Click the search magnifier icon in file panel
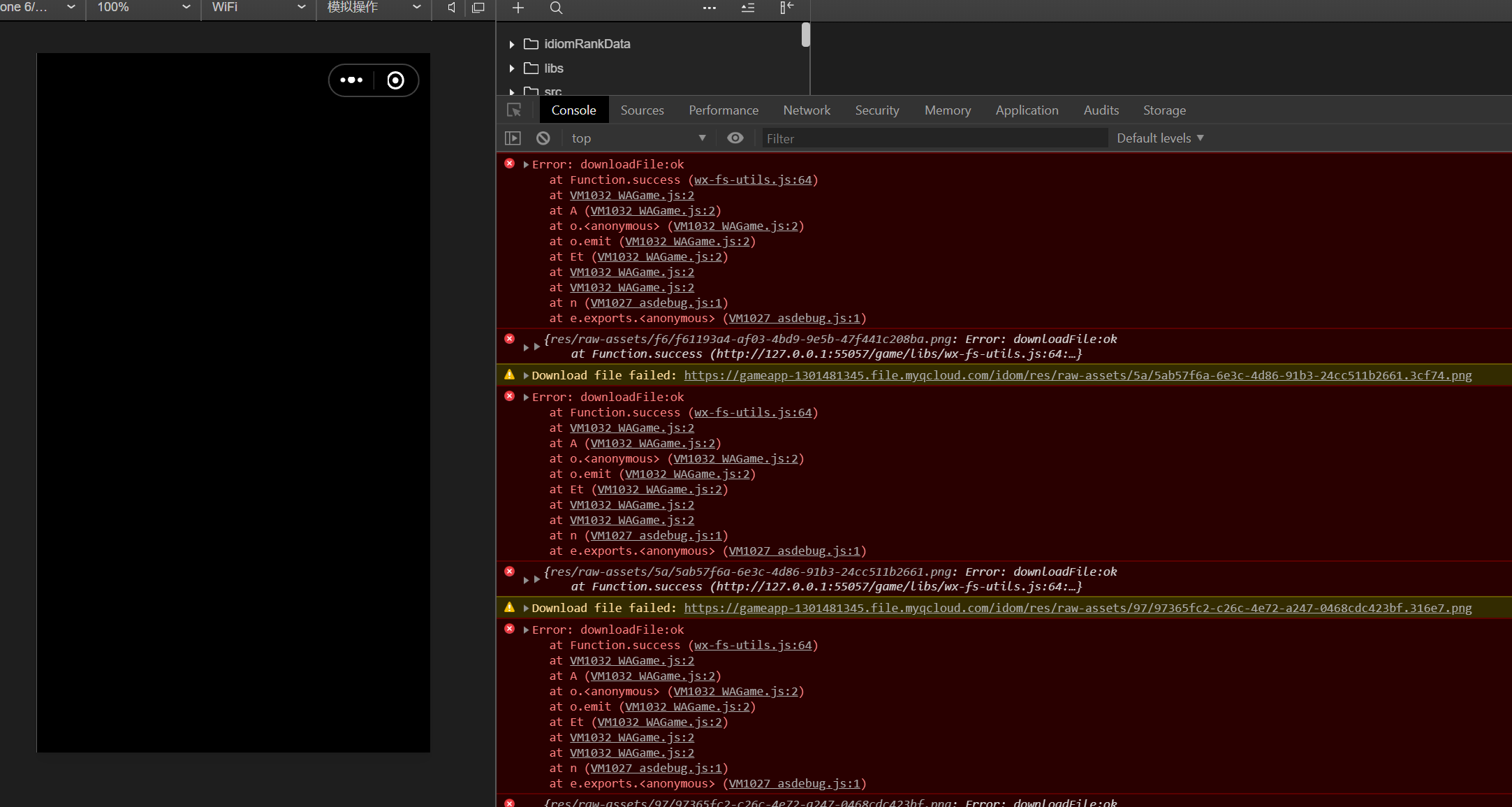 click(x=556, y=8)
